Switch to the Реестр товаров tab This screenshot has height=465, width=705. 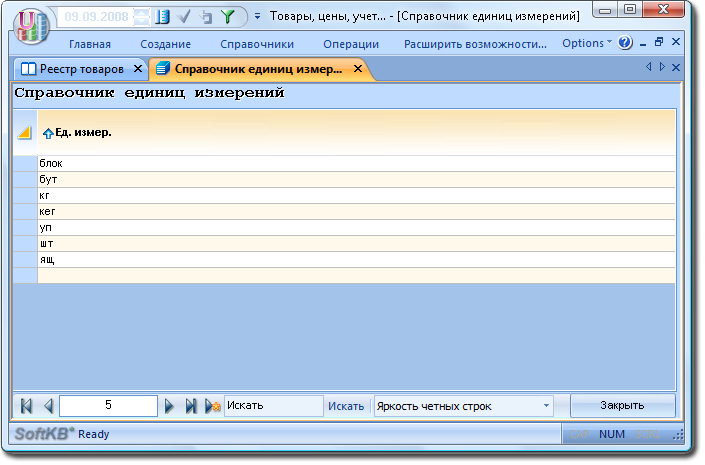click(82, 69)
